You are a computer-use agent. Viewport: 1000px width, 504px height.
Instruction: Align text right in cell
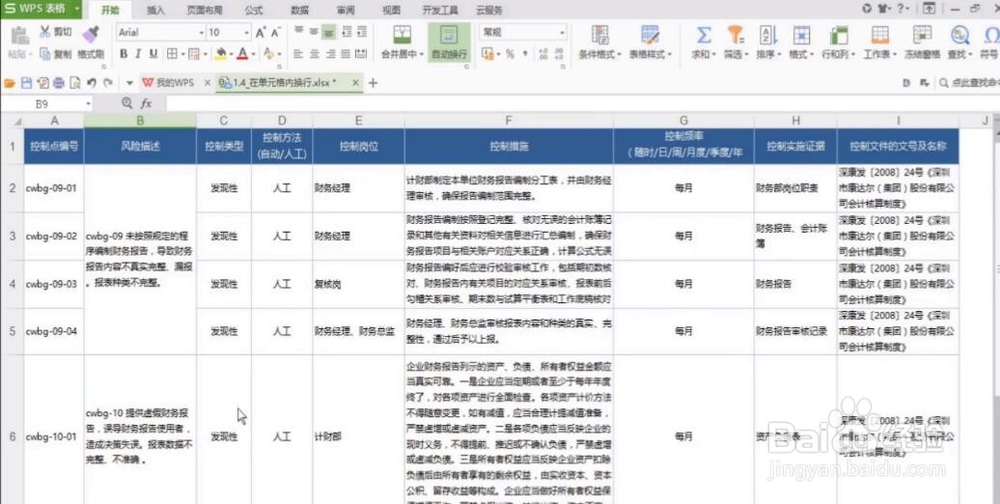329,54
